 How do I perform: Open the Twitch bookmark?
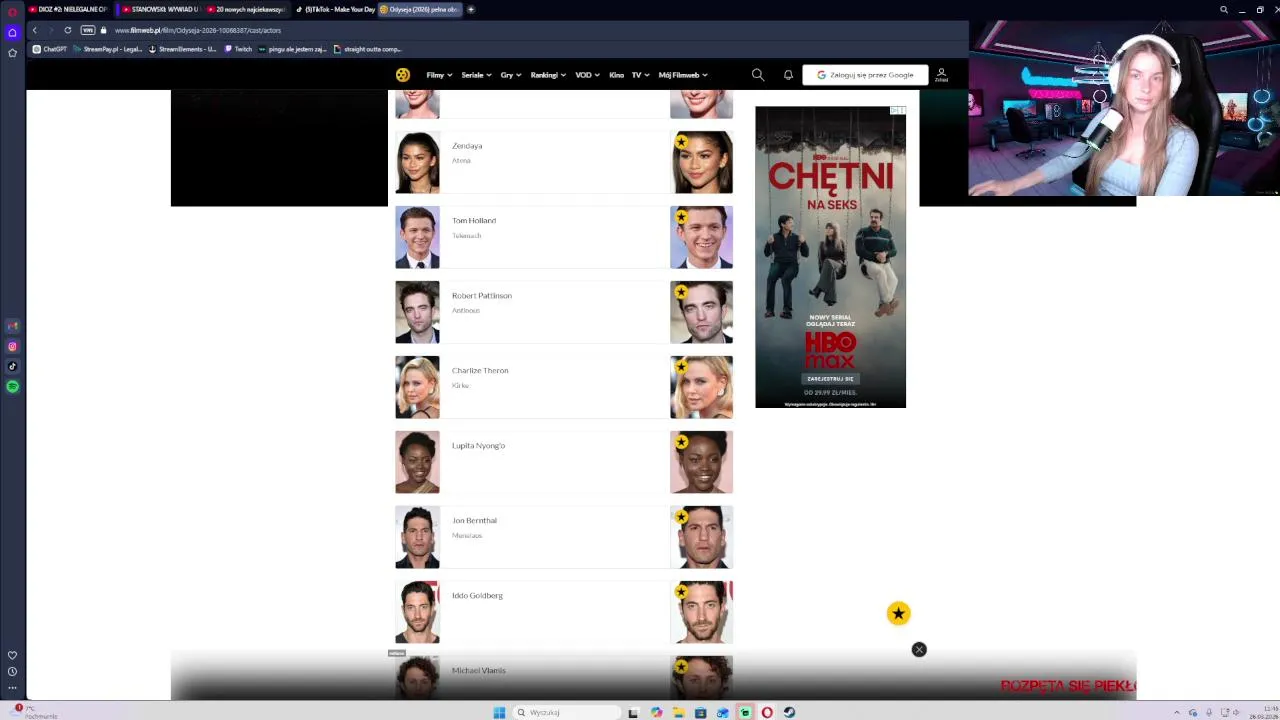[x=238, y=49]
